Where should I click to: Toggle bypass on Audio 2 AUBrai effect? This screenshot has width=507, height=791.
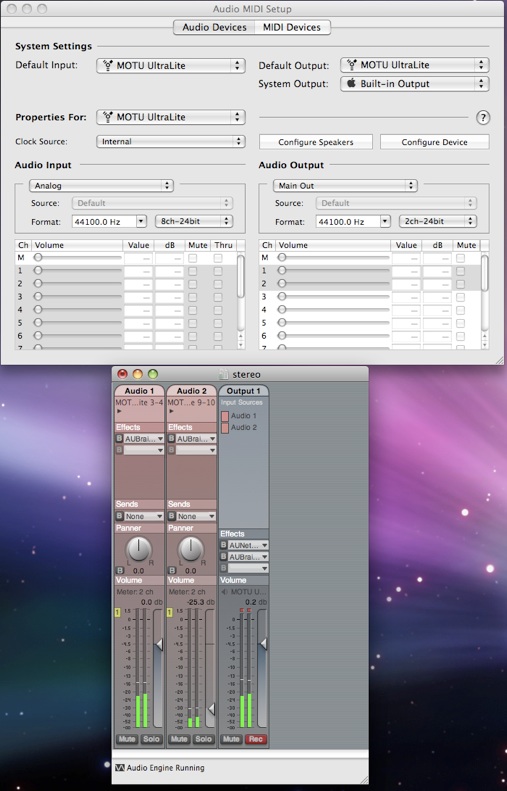(x=172, y=439)
